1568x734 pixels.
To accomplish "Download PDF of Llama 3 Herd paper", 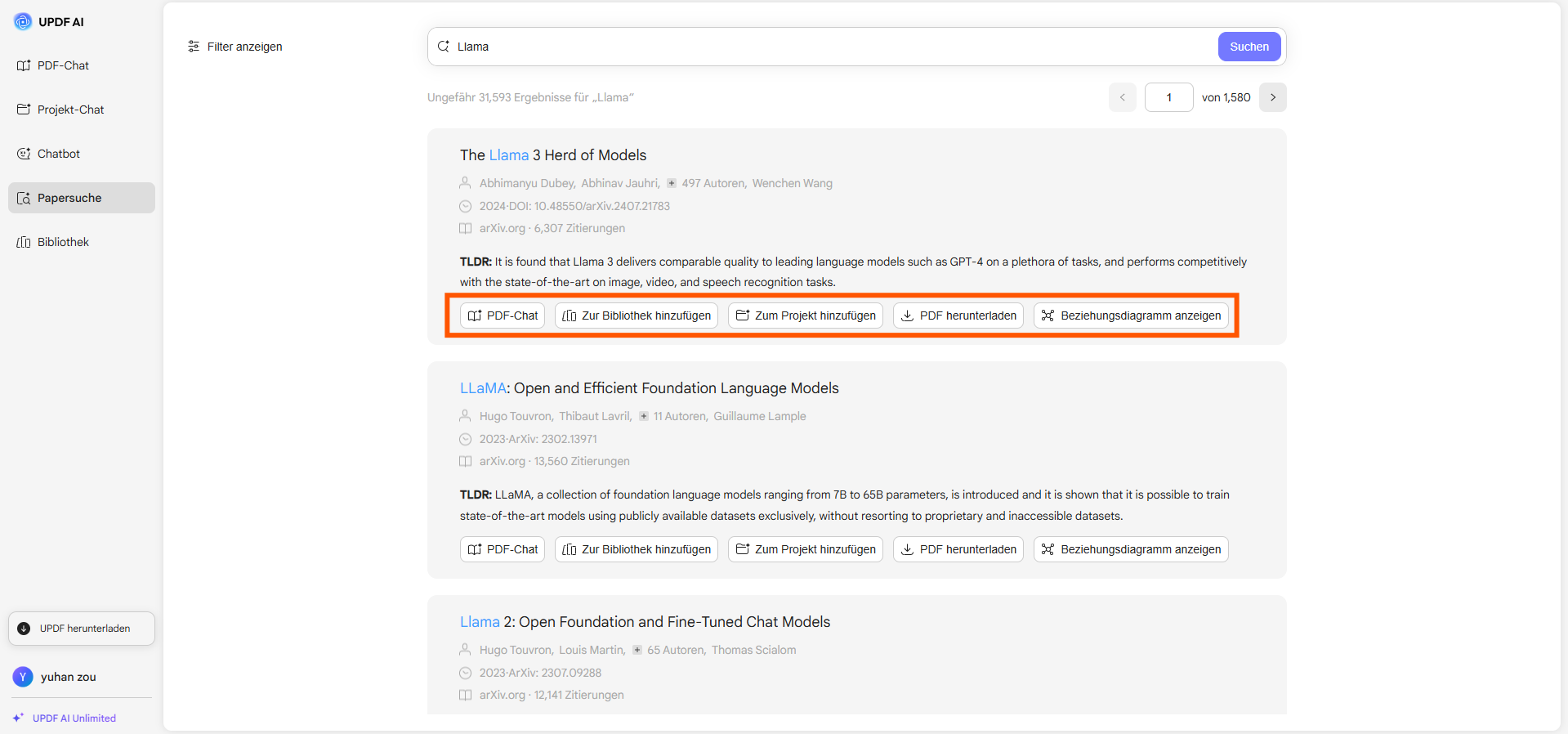I will point(958,316).
